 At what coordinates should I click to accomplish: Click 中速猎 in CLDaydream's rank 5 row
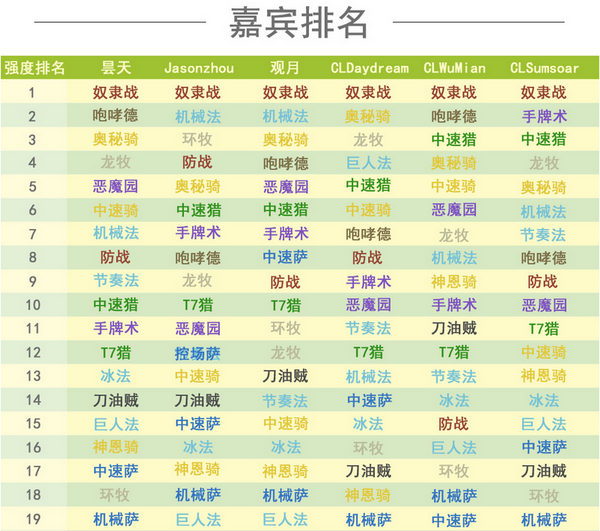368,186
